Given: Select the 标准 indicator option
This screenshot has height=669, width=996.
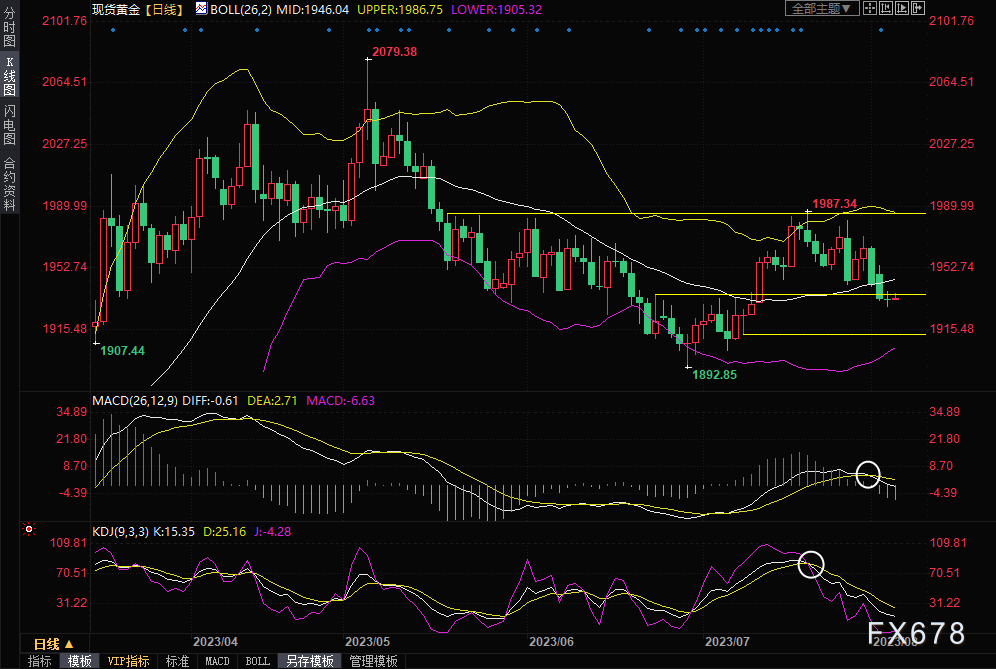Looking at the screenshot, I should click(177, 661).
